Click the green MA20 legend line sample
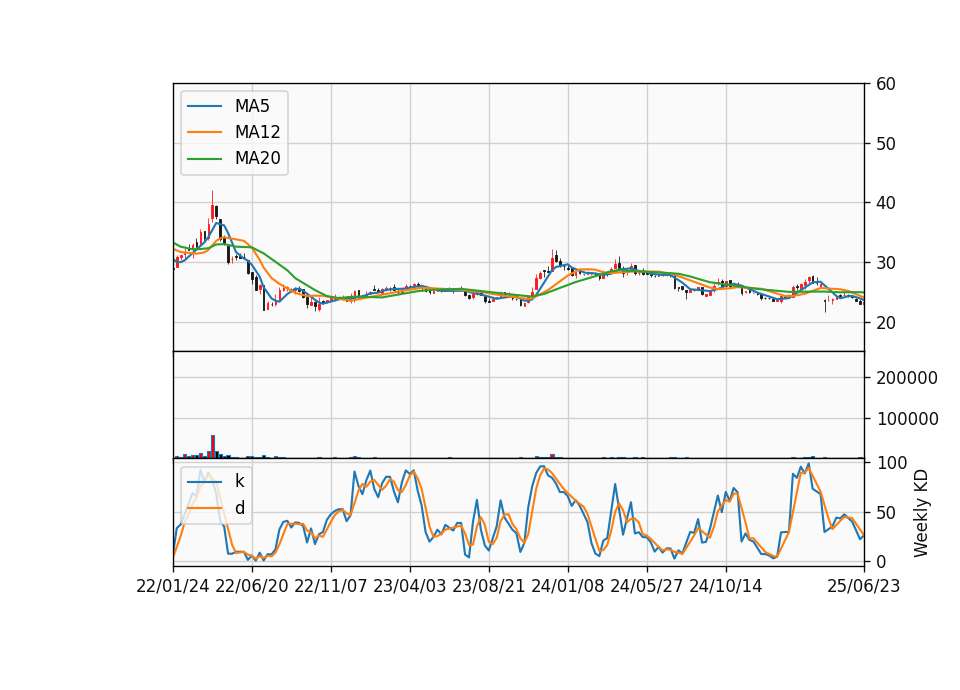The image size is (960, 690). (x=204, y=159)
